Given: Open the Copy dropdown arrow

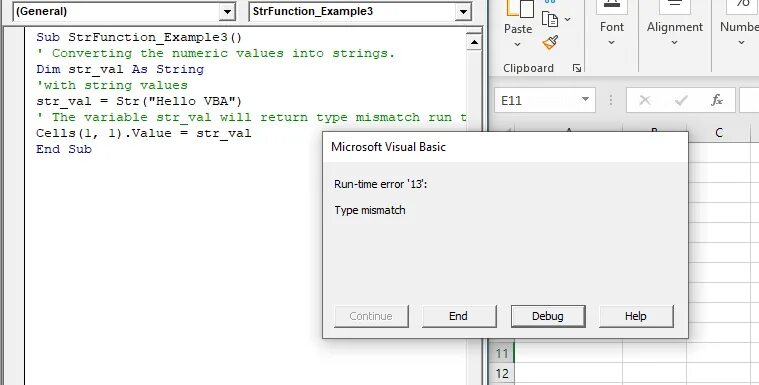Looking at the screenshot, I should pos(567,19).
